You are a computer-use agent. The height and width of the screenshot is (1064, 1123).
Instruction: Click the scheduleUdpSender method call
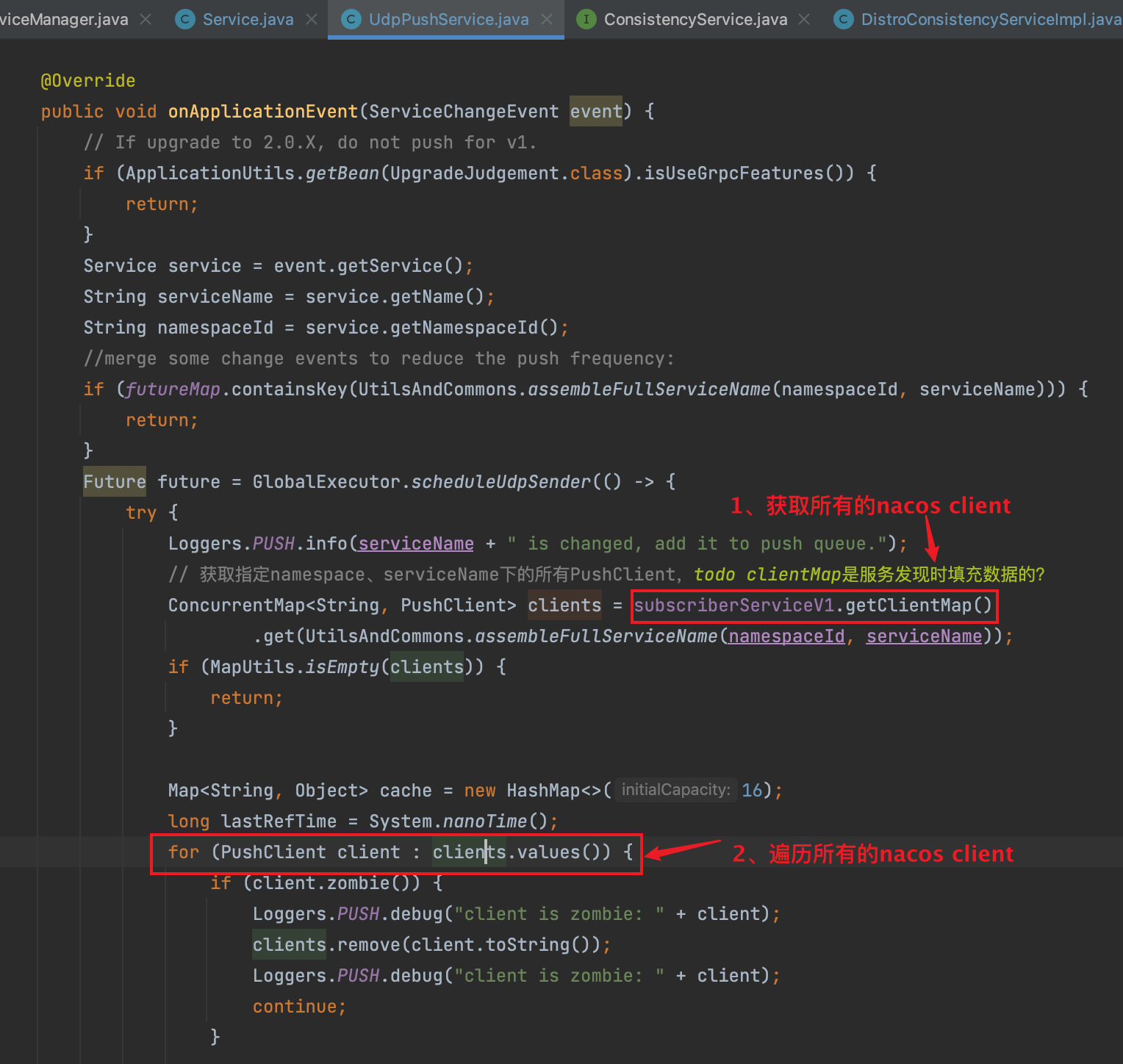coord(501,481)
